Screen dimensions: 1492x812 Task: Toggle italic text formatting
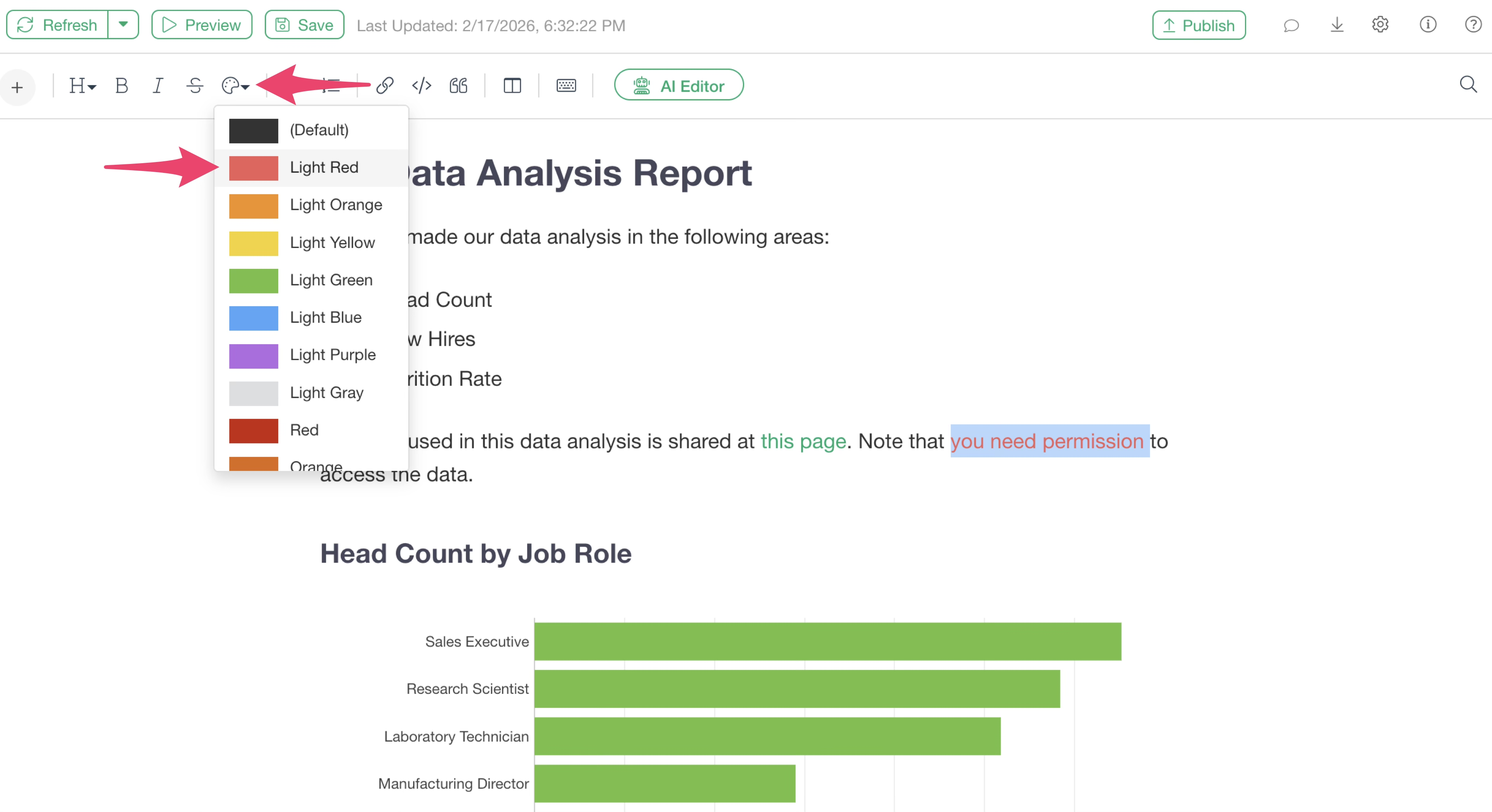(x=157, y=86)
